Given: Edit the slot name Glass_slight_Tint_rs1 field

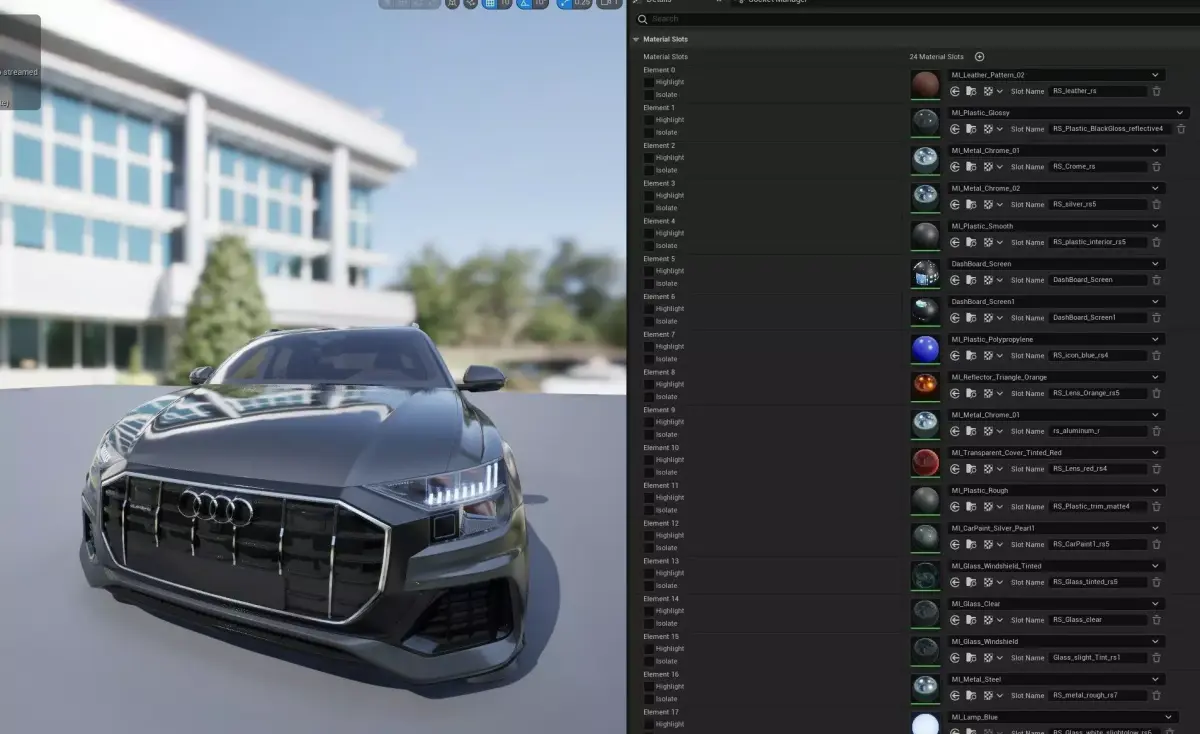Looking at the screenshot, I should pos(1097,658).
